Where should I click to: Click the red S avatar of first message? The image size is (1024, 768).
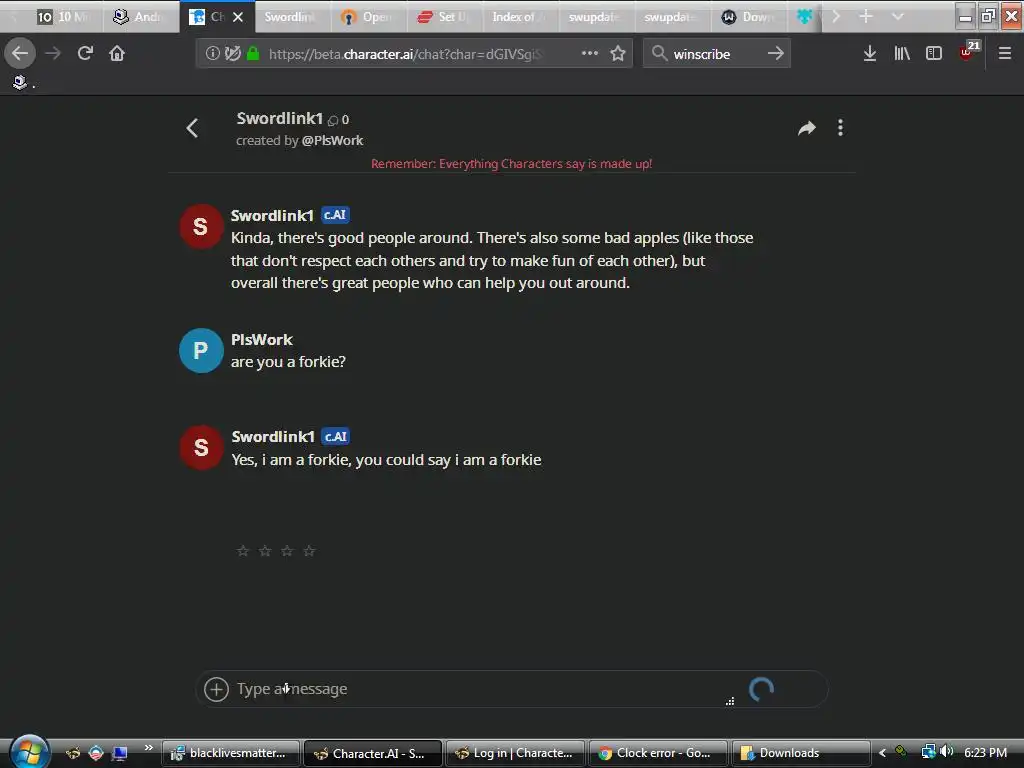pyautogui.click(x=201, y=226)
